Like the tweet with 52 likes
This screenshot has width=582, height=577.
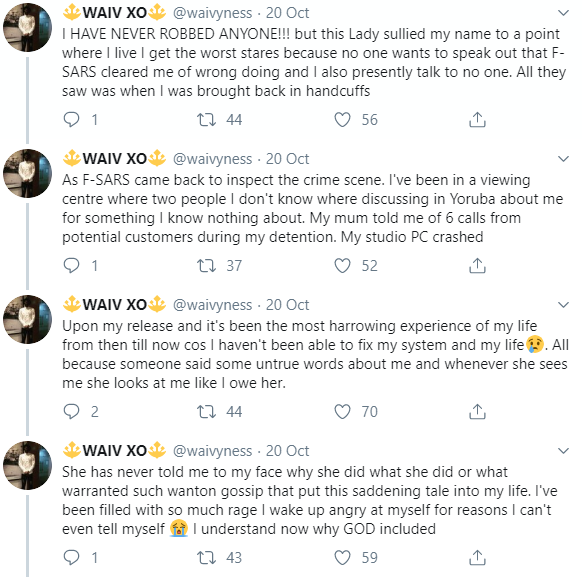click(x=342, y=266)
